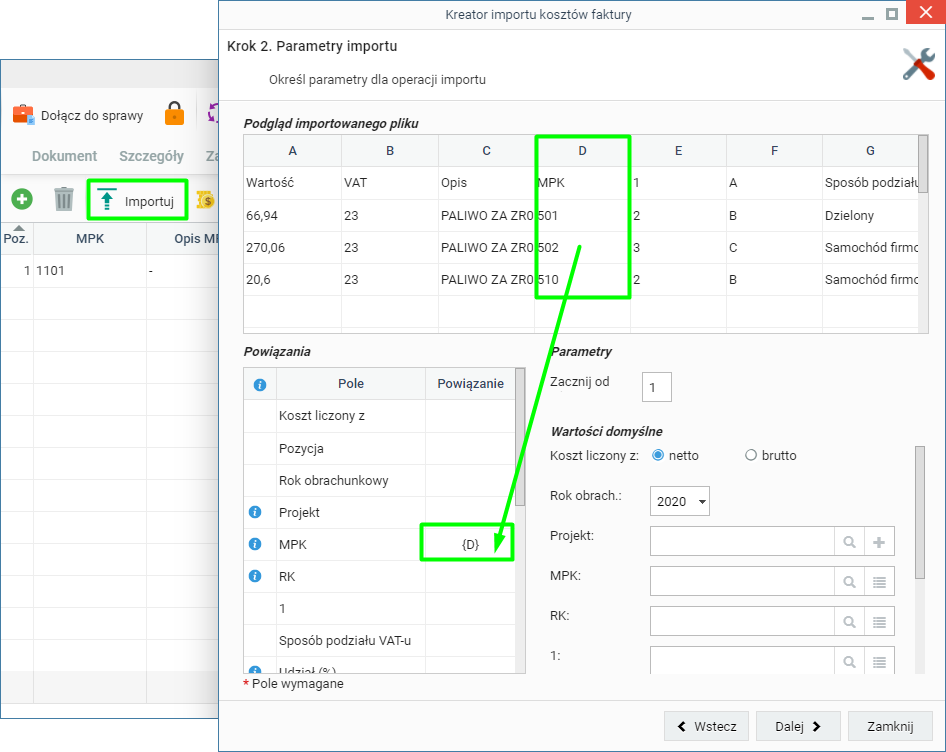
Task: Select cell 1101 in the MPK column
Action: tap(90, 270)
